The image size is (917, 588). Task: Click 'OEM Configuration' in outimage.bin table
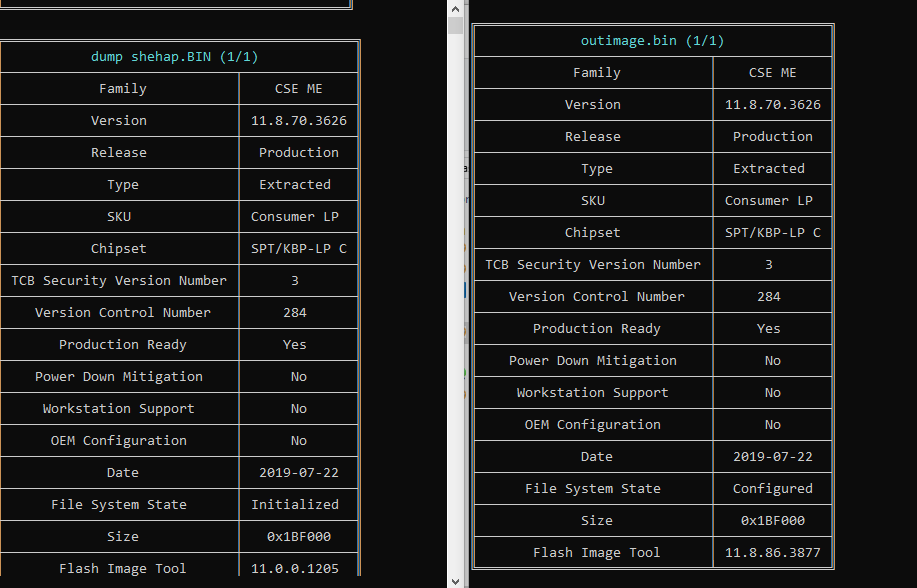(x=592, y=425)
